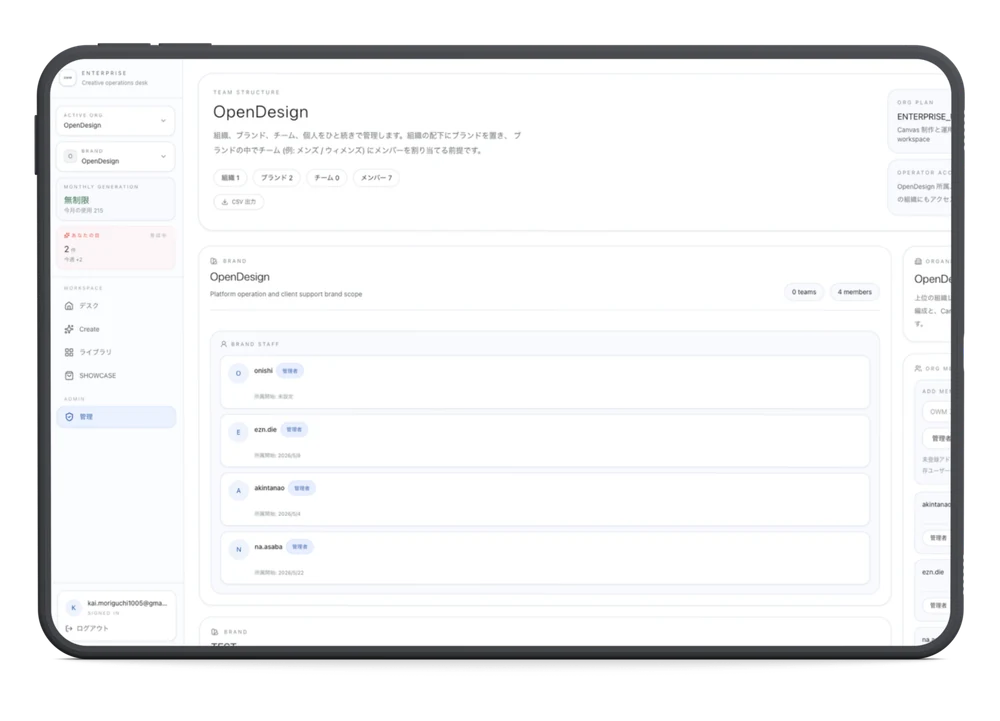Click the 今月の使用 215 usage text
This screenshot has width=1000, height=721.
click(x=83, y=210)
